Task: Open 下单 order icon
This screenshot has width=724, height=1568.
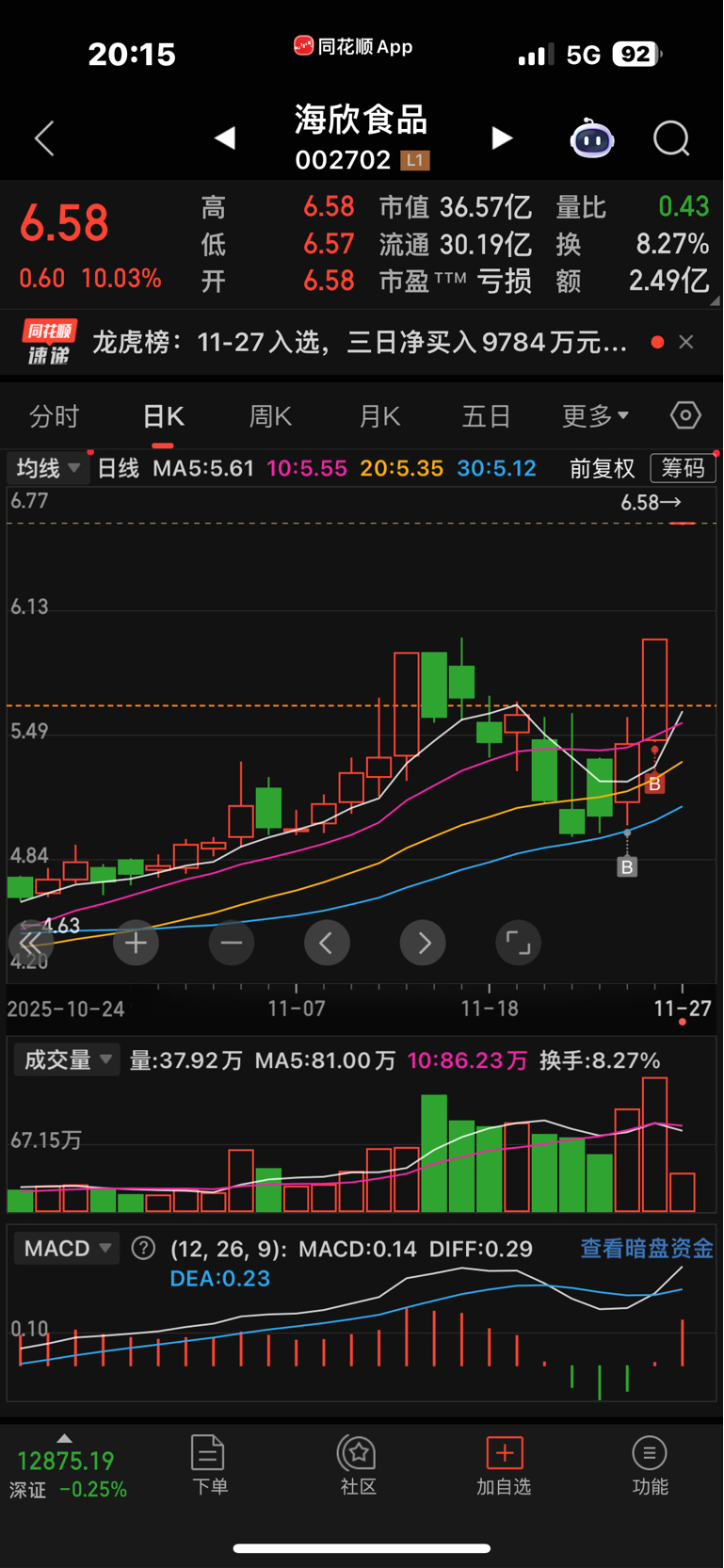Action: 208,1464
